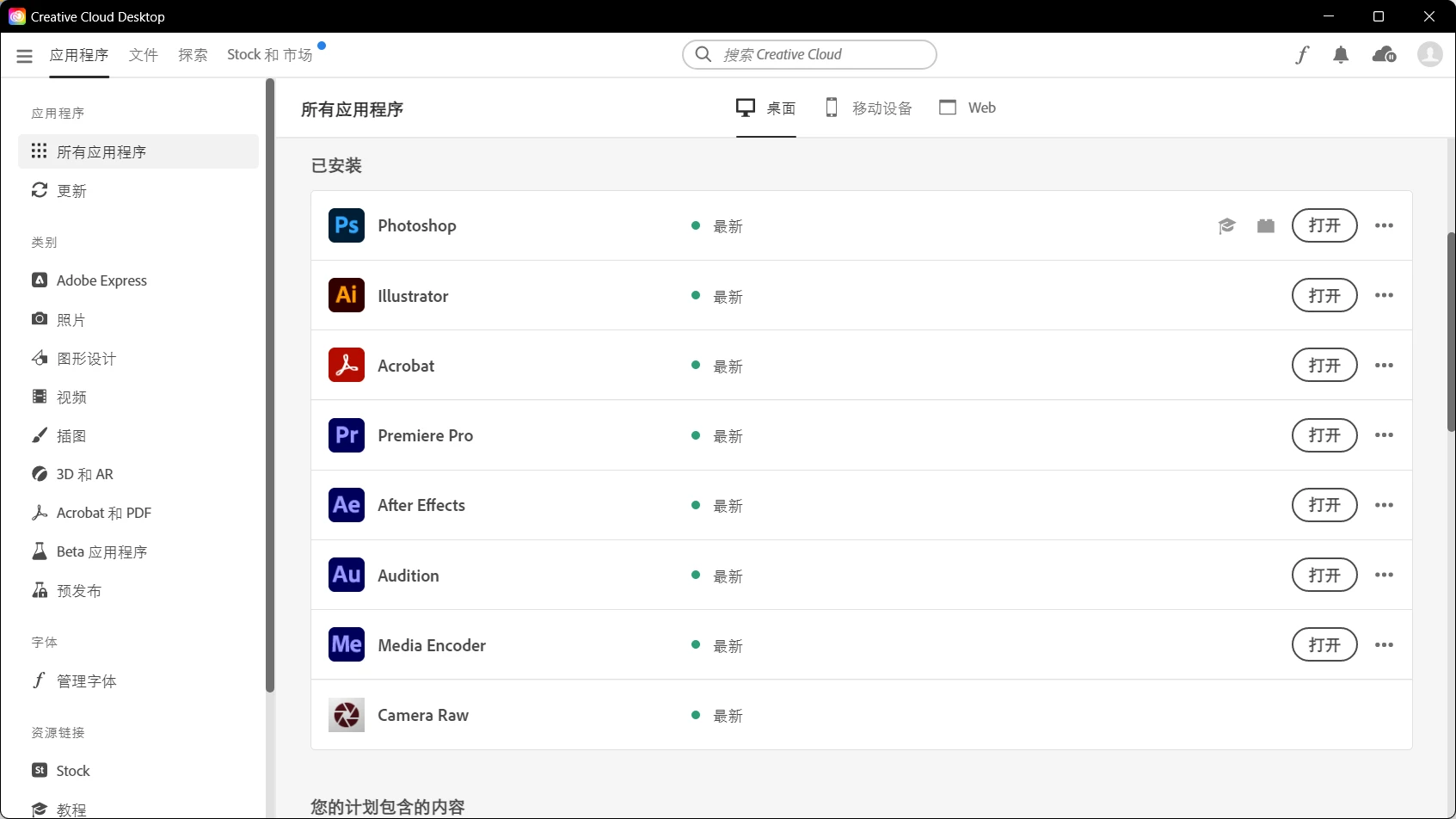Viewport: 1456px width, 819px height.
Task: Launch Illustrator with 打开 button
Action: pos(1324,295)
